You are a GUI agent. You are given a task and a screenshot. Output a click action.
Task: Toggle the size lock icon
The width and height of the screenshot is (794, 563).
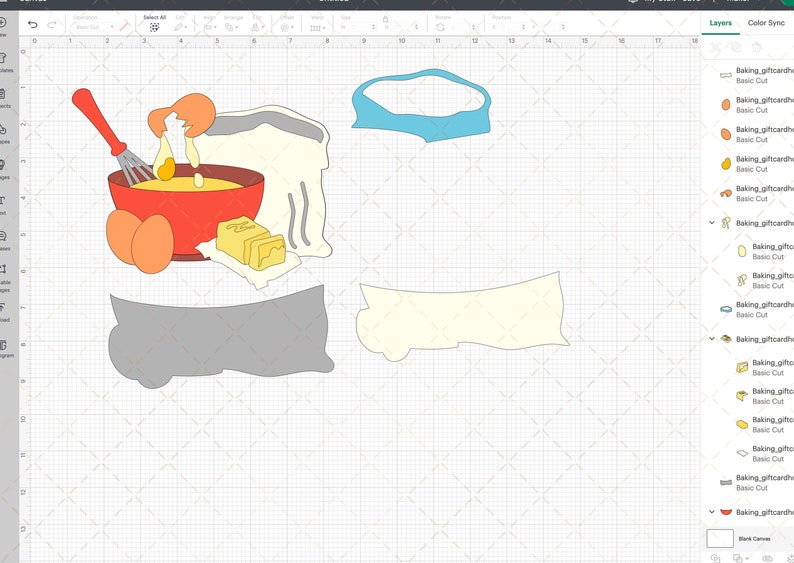(x=385, y=20)
